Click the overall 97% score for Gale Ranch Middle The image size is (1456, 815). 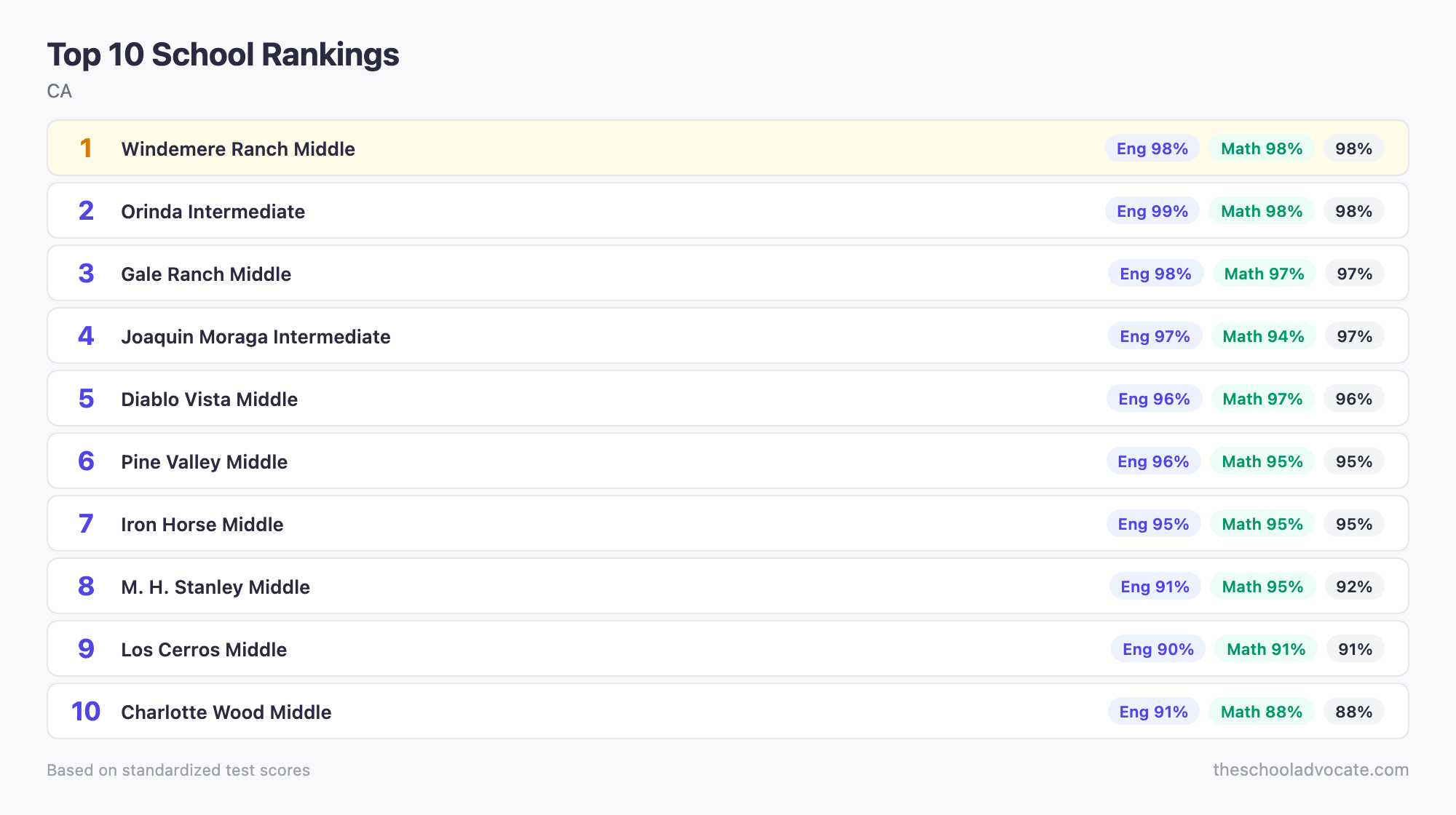click(x=1353, y=274)
